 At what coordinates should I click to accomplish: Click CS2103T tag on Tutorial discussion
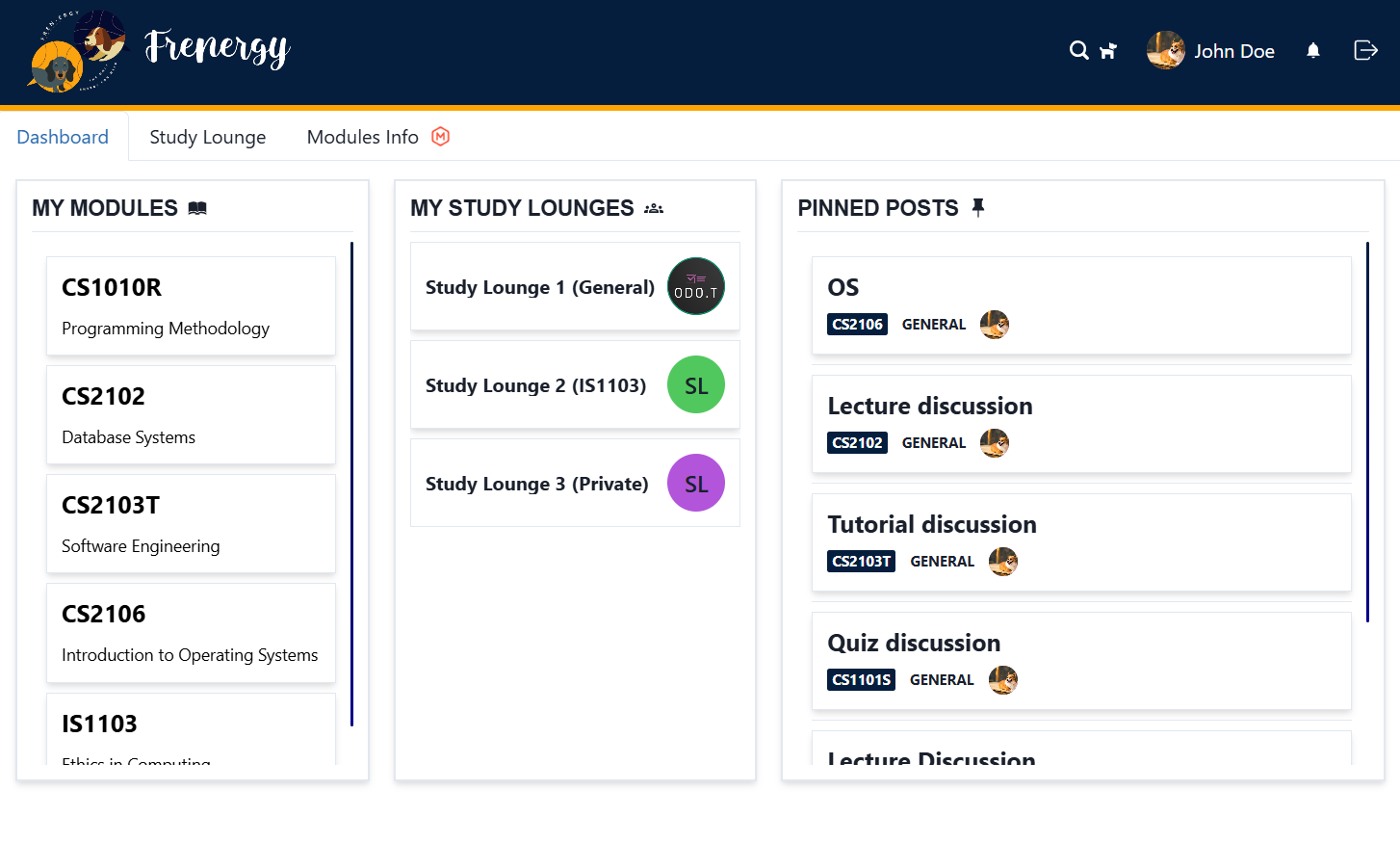pos(861,562)
